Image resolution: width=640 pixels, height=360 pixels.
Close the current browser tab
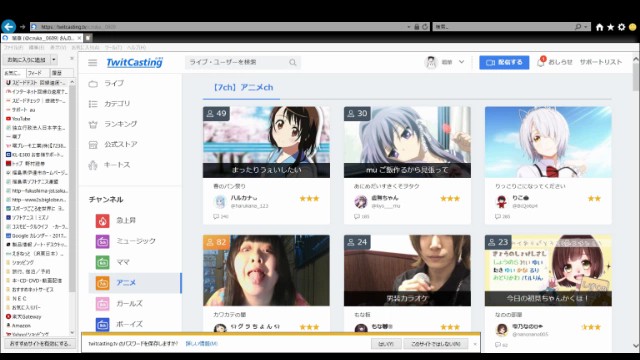coord(79,38)
